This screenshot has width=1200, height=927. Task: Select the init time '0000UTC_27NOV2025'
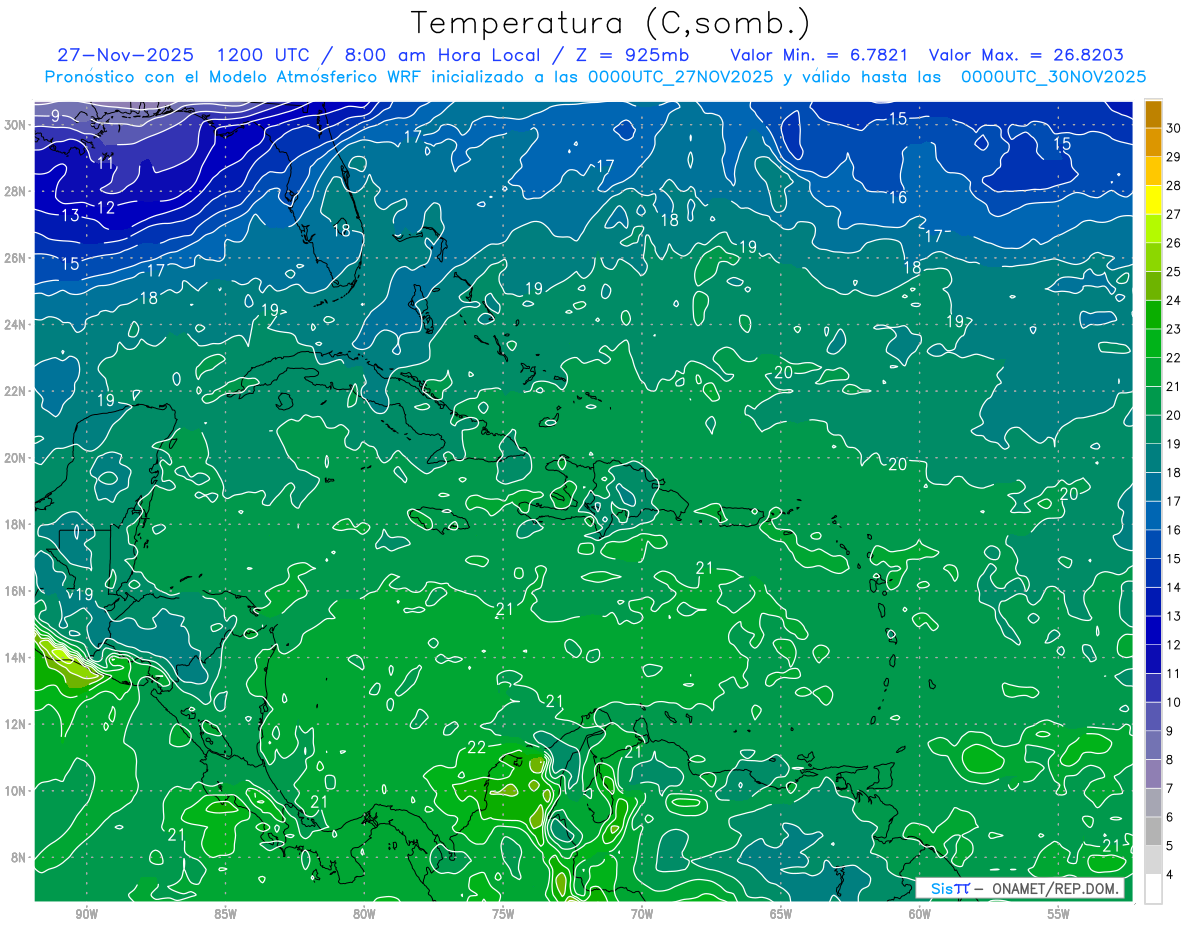coord(680,77)
